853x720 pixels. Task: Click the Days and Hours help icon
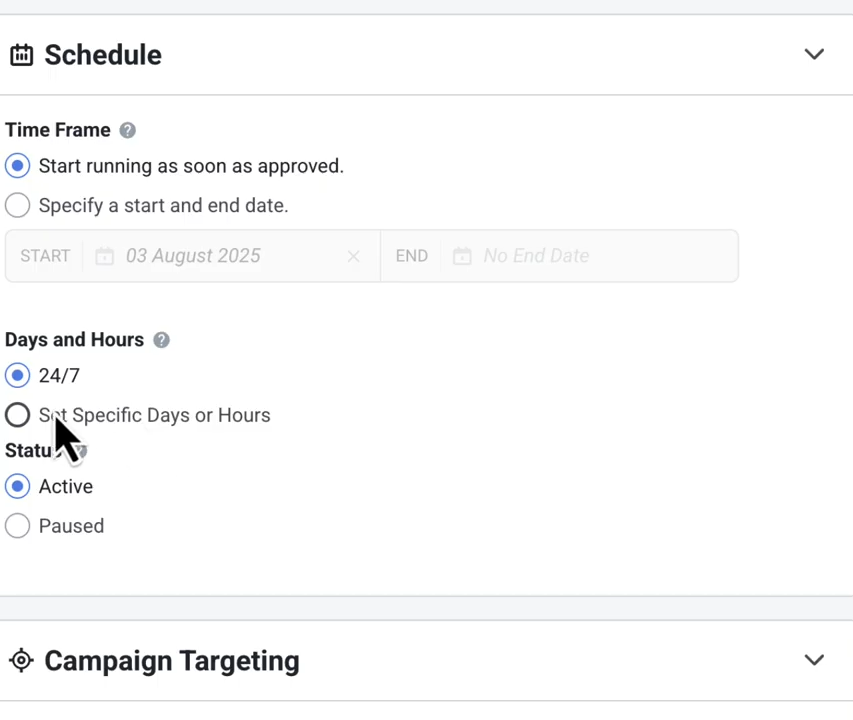click(161, 340)
